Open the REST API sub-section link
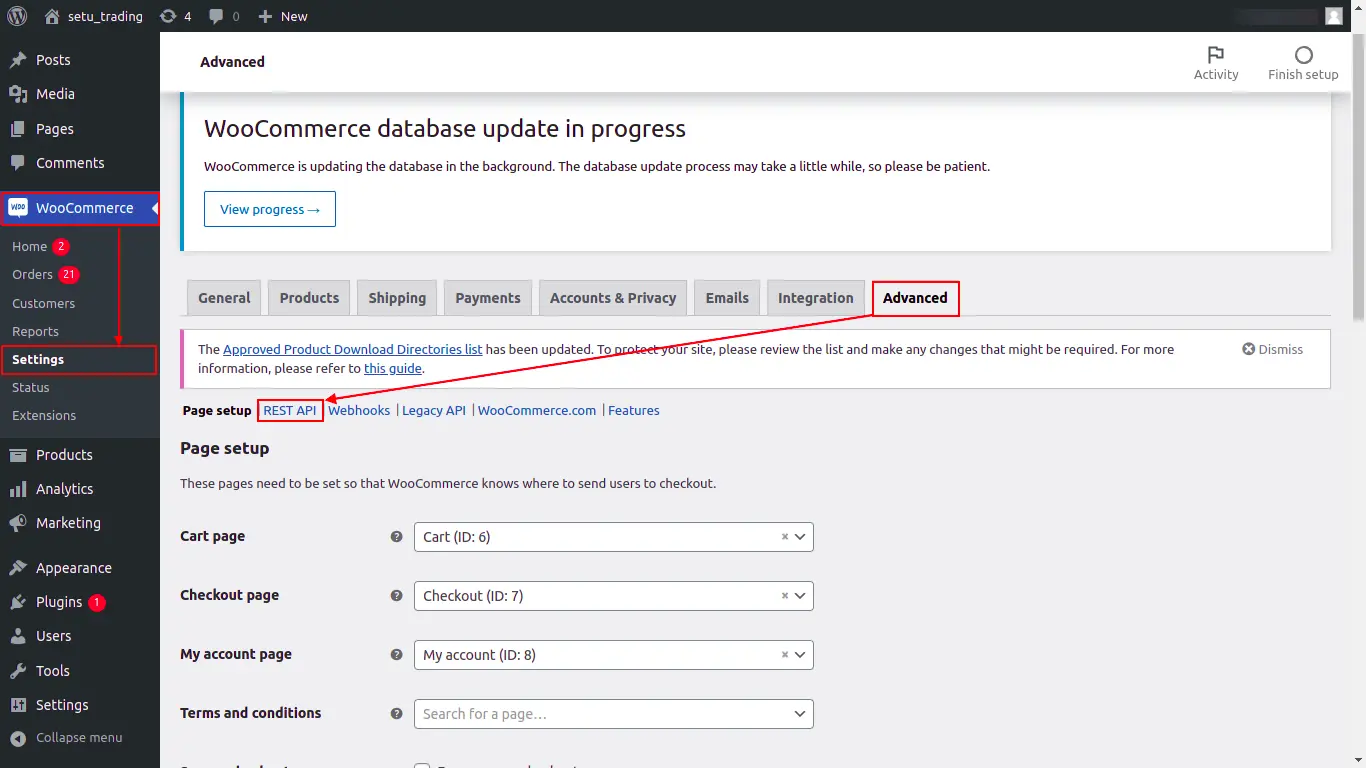The width and height of the screenshot is (1366, 768). click(290, 410)
